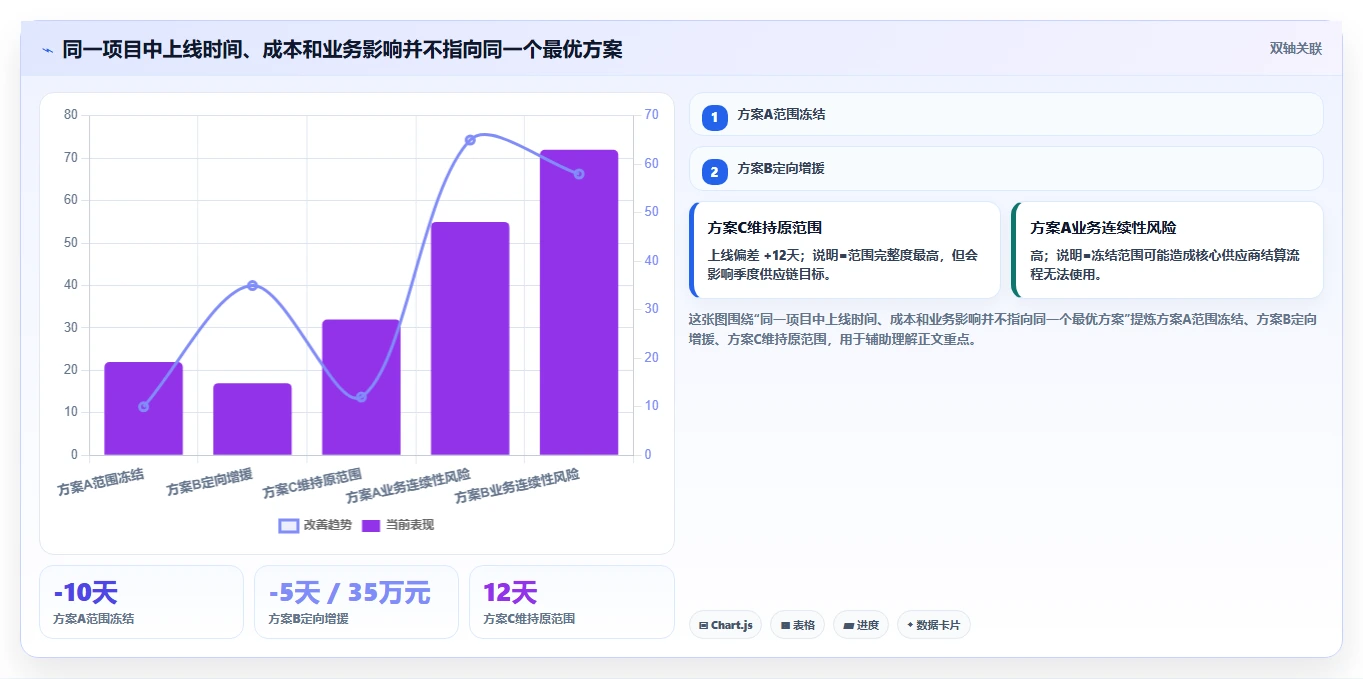The width and height of the screenshot is (1363, 679).
Task: Click the bar for 方案B定向增援
Action: [252, 419]
